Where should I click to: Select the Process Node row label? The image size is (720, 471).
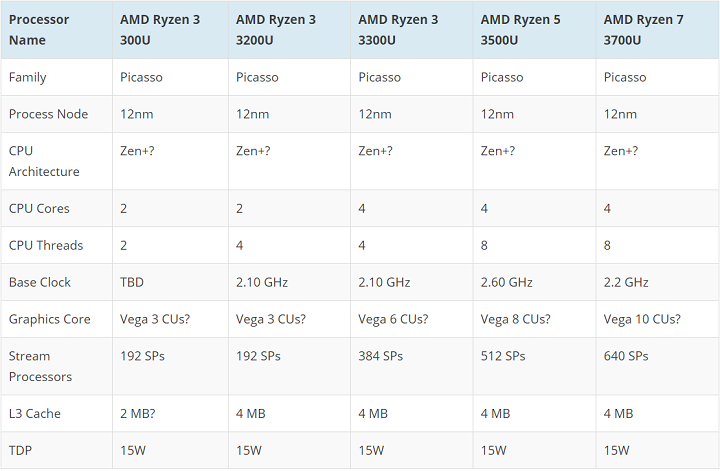pos(48,114)
